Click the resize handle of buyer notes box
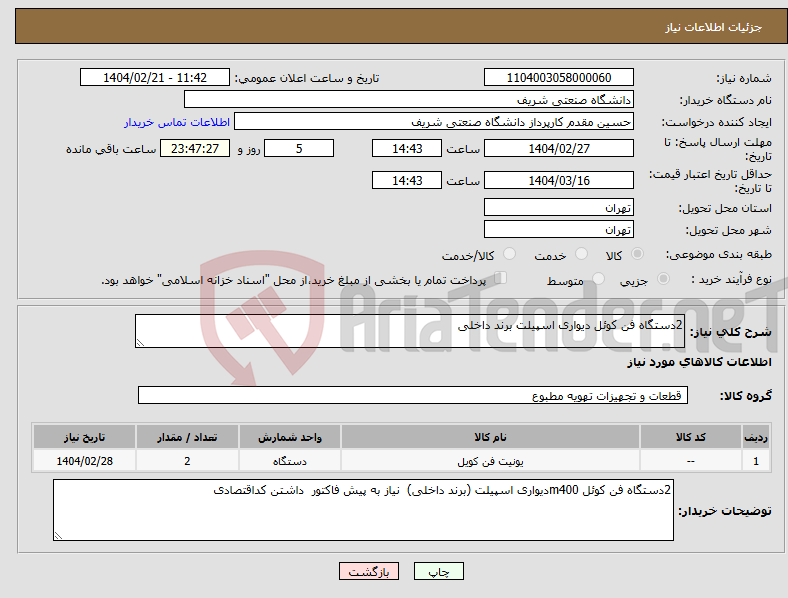 point(58,536)
